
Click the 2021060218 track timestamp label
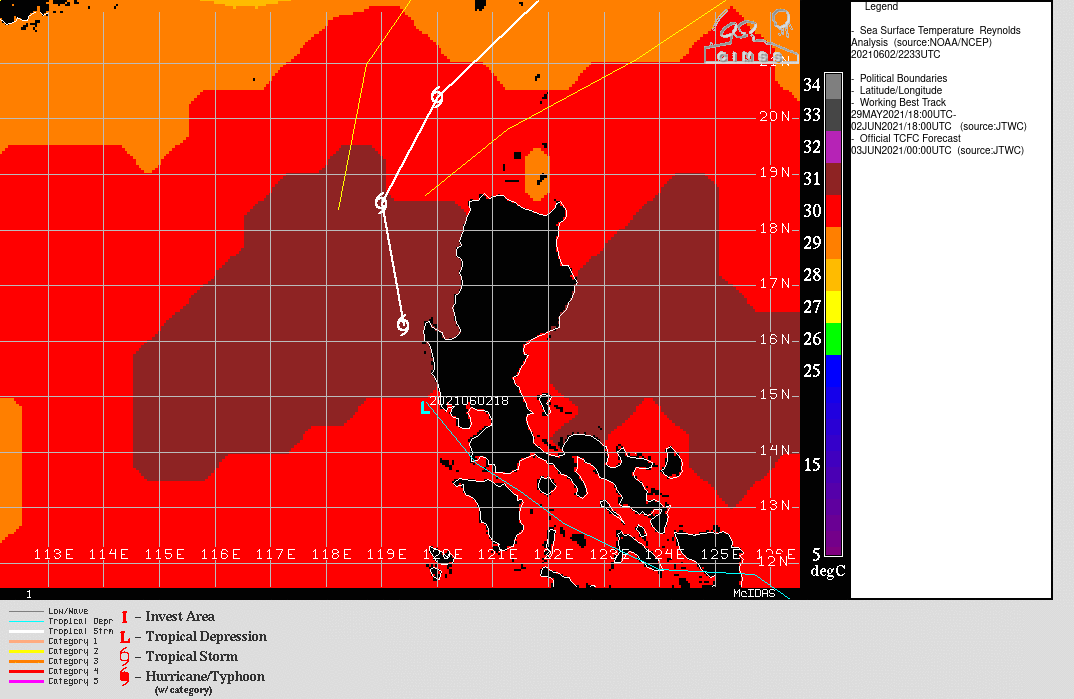pos(470,401)
